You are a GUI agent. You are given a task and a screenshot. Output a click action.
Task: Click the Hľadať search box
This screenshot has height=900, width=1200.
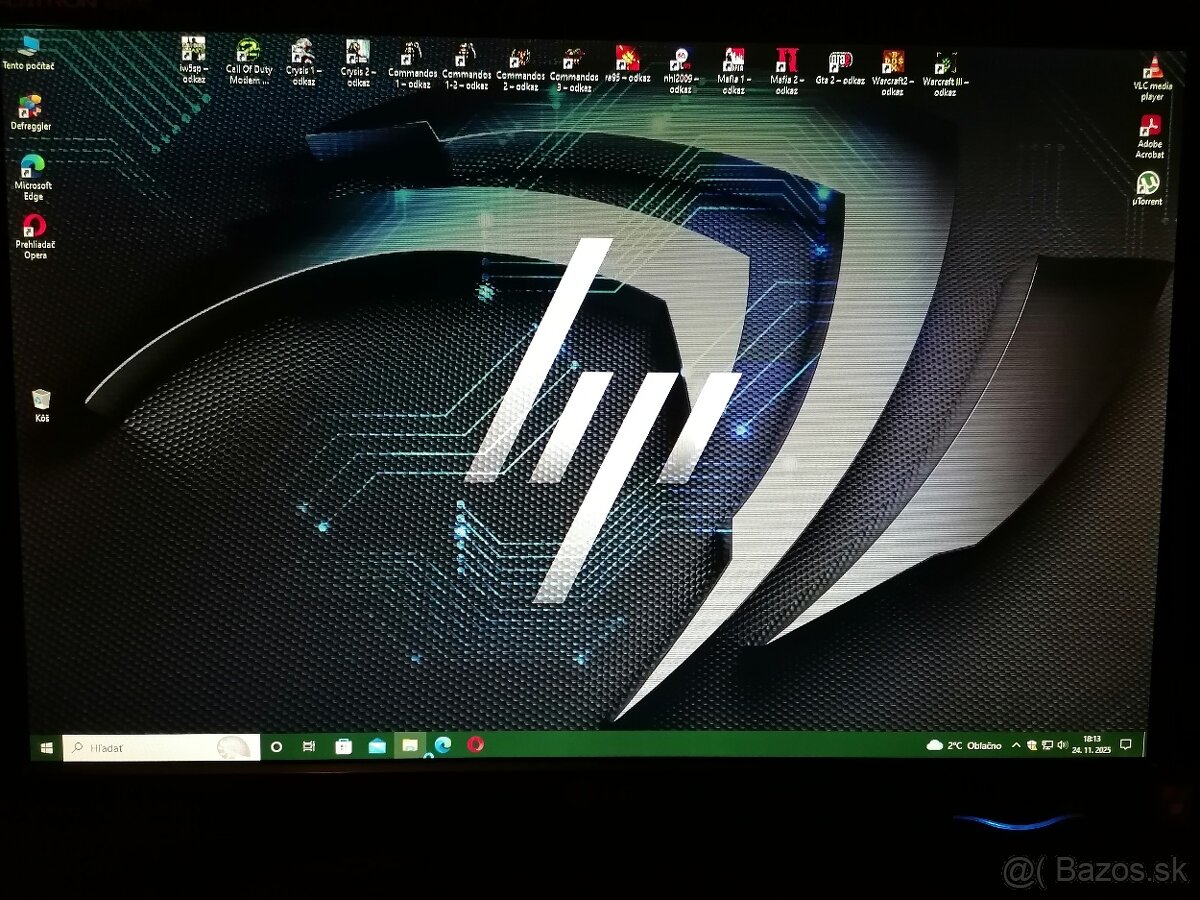click(150, 746)
